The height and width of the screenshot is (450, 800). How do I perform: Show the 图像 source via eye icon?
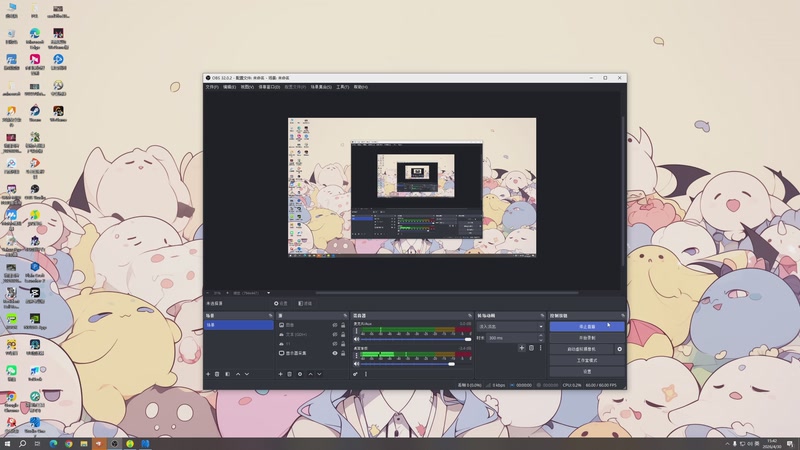click(335, 325)
